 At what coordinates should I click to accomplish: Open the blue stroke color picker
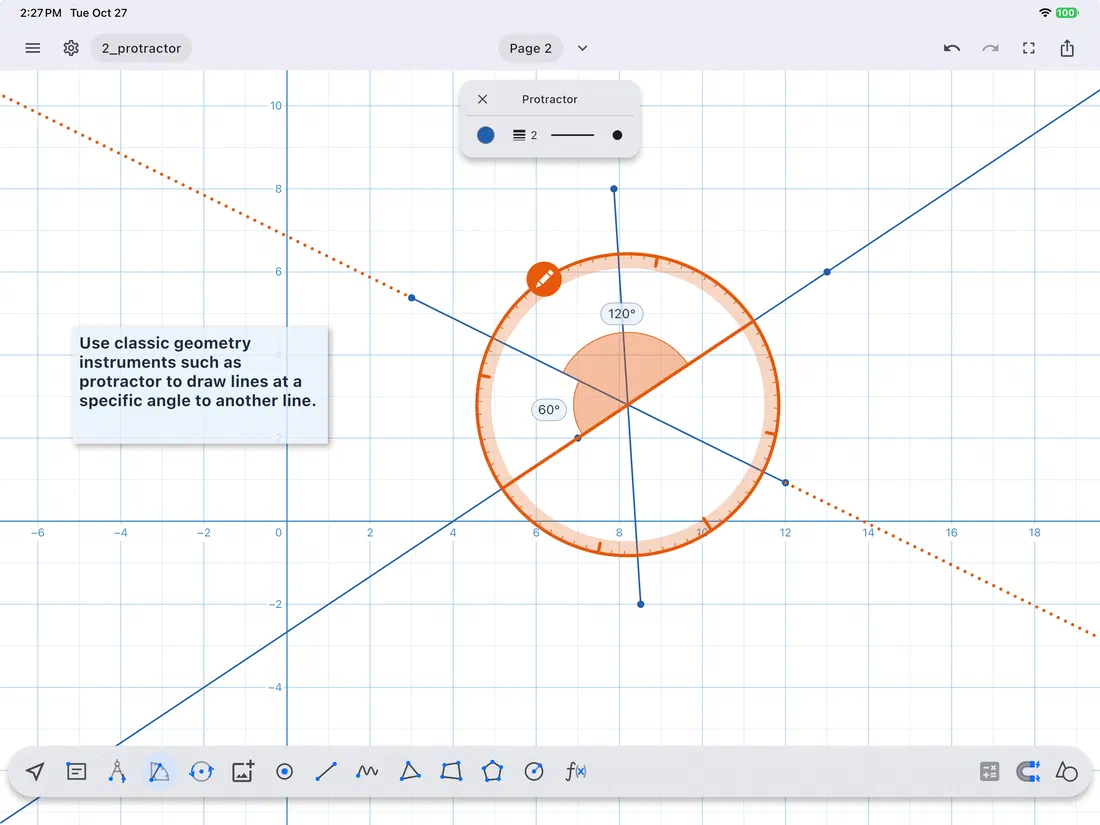pos(485,135)
